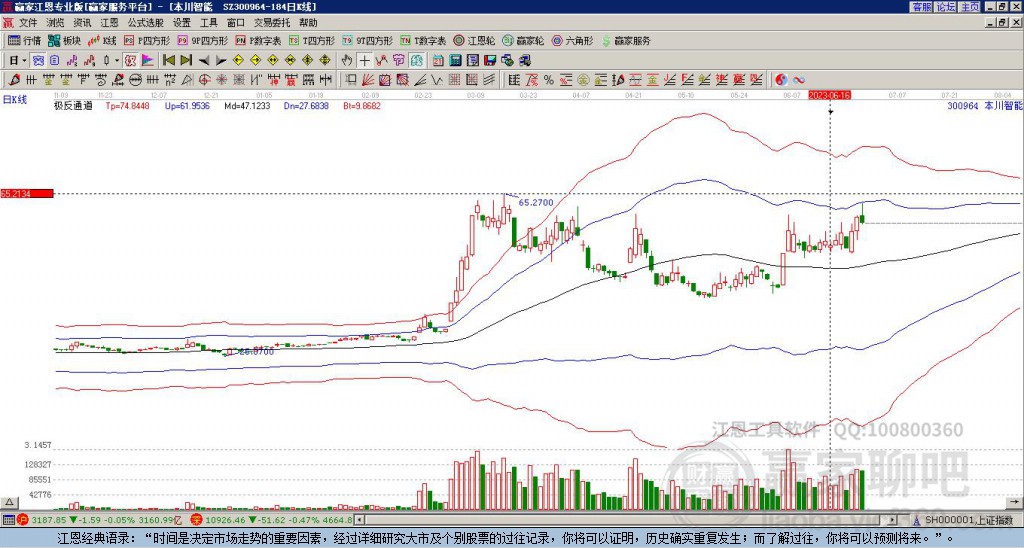Image resolution: width=1024 pixels, height=548 pixels.
Task: Open the 江恩 menu
Action: 109,23
